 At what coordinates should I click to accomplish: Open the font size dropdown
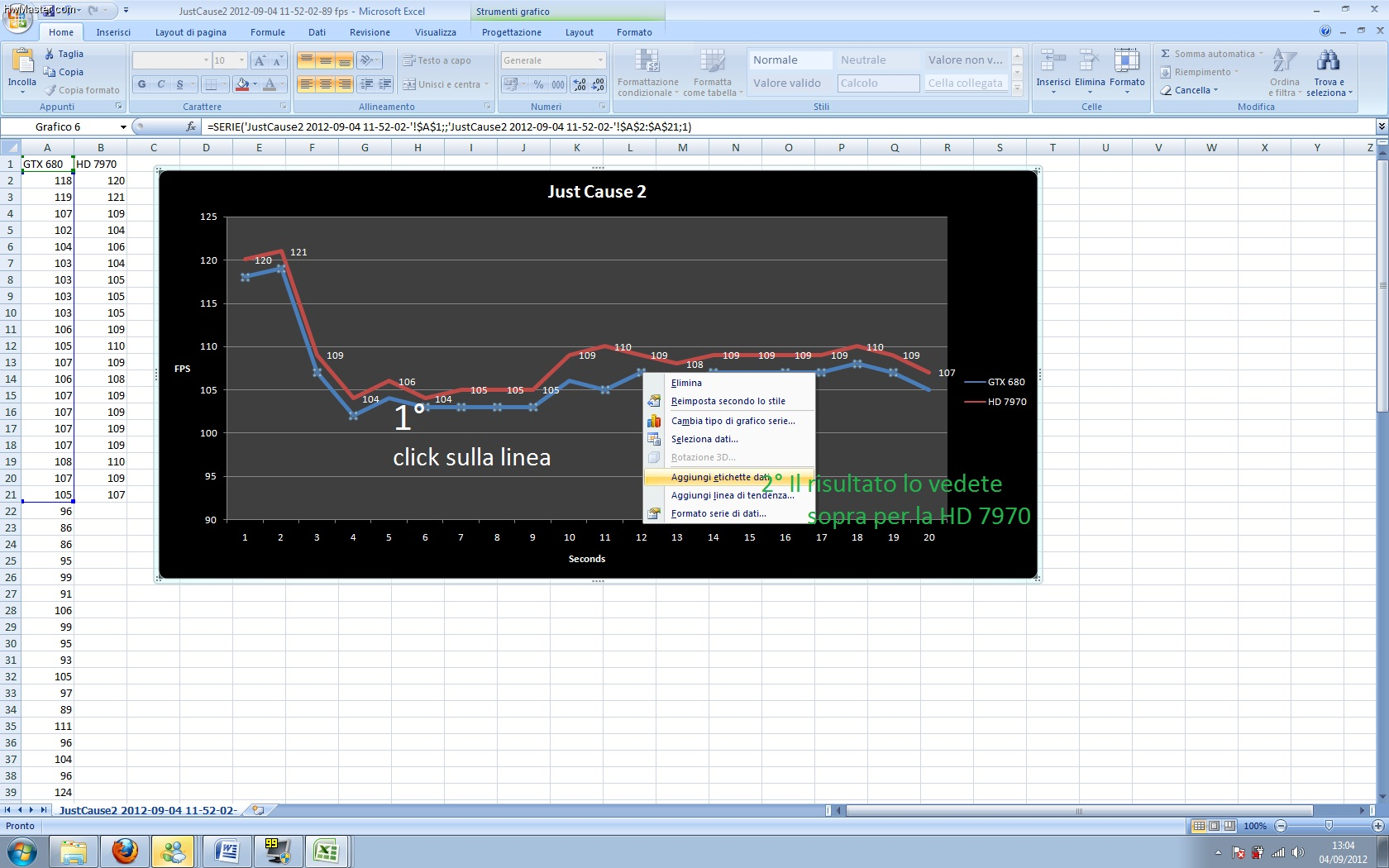point(241,60)
